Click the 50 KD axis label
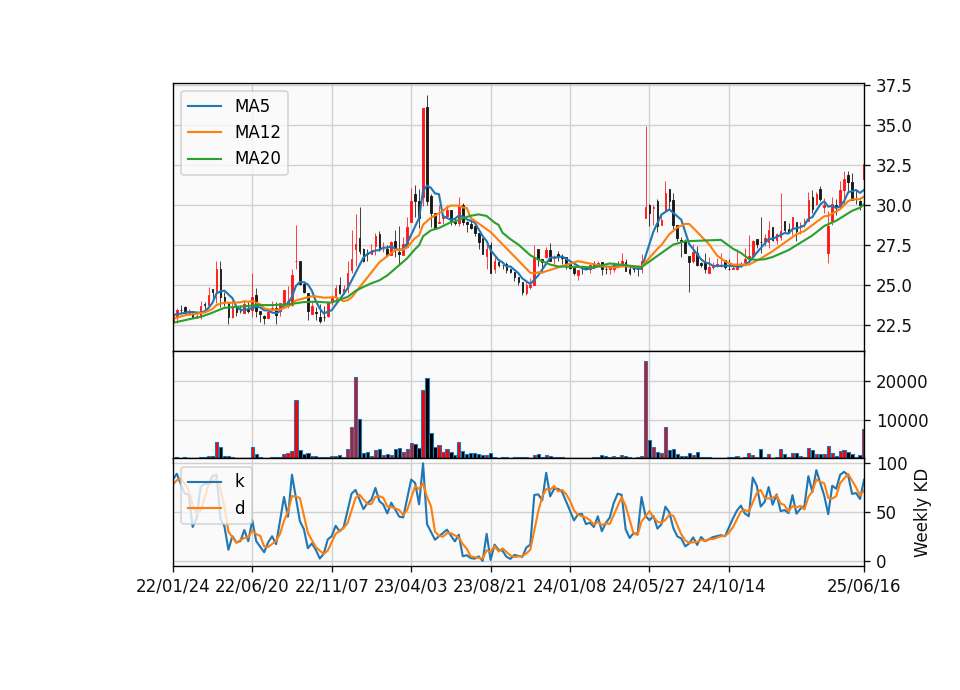This screenshot has height=690, width=960. (x=885, y=512)
